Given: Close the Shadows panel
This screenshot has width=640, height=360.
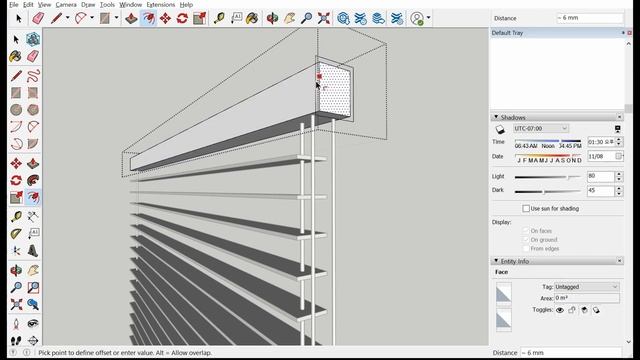Looking at the screenshot, I should coord(619,117).
